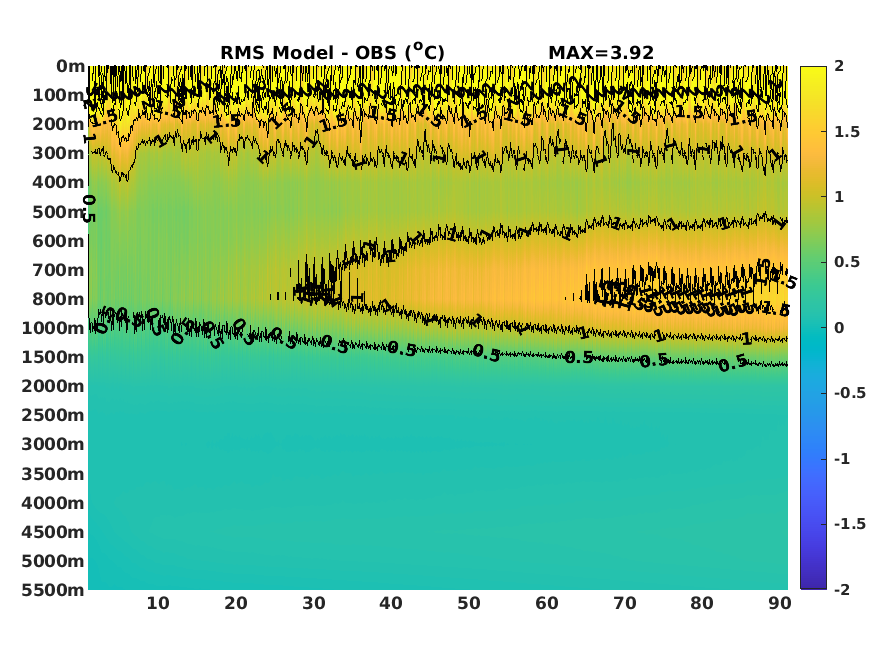Select the "3000m" depth axis label

pyautogui.click(x=53, y=444)
